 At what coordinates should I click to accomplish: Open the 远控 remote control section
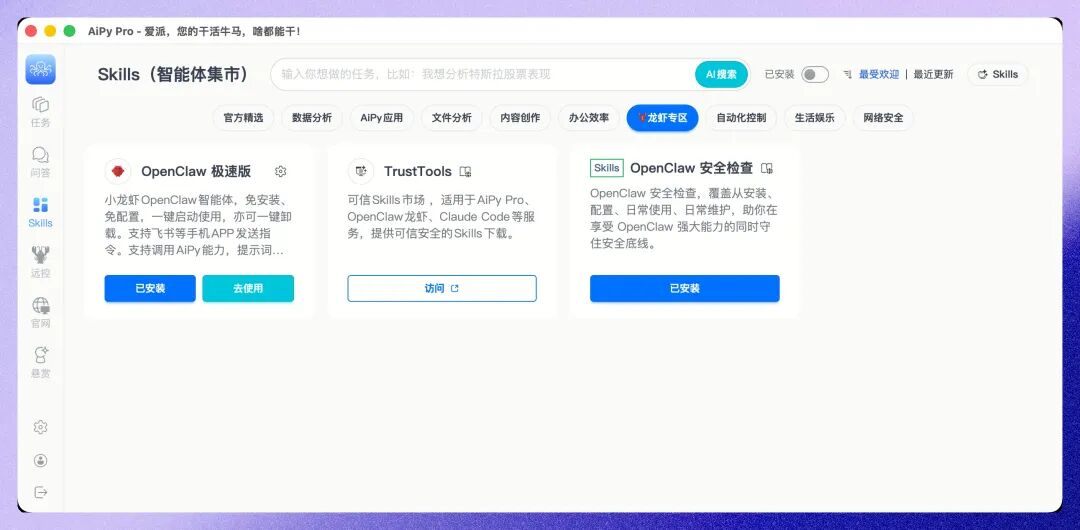pos(40,263)
